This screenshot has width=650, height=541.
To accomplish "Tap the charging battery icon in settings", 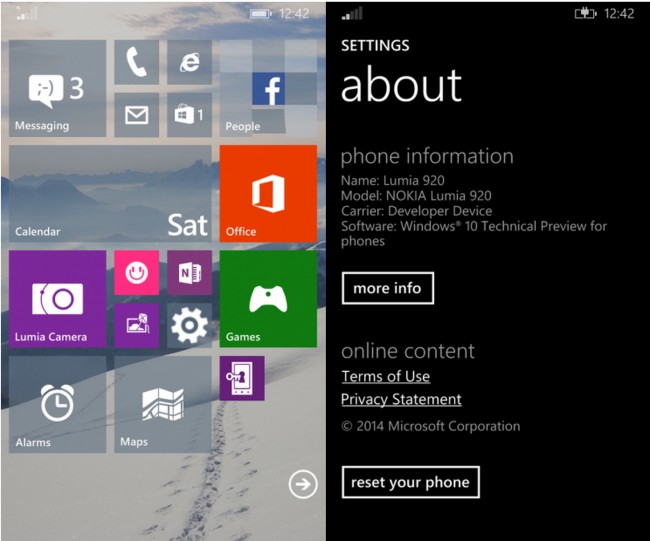I will point(585,14).
